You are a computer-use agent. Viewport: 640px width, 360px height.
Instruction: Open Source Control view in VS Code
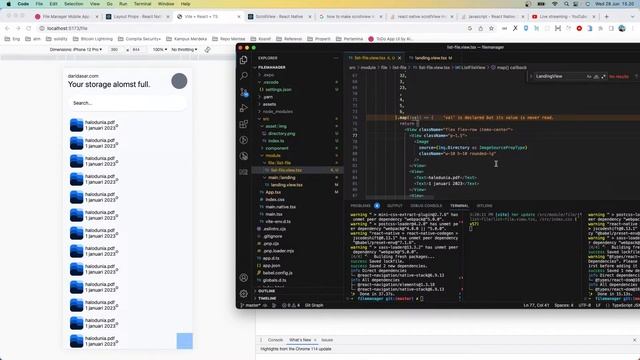tap(244, 92)
